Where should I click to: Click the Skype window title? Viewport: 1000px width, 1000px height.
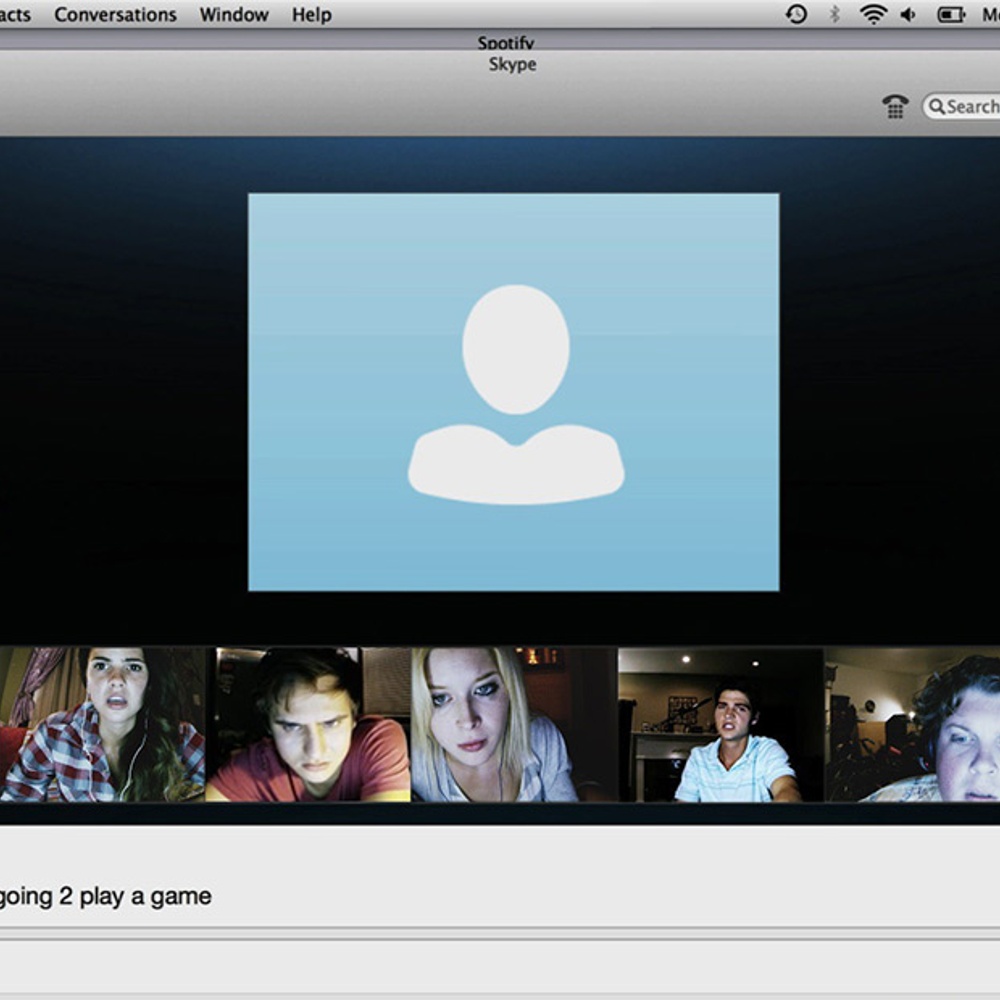[513, 64]
